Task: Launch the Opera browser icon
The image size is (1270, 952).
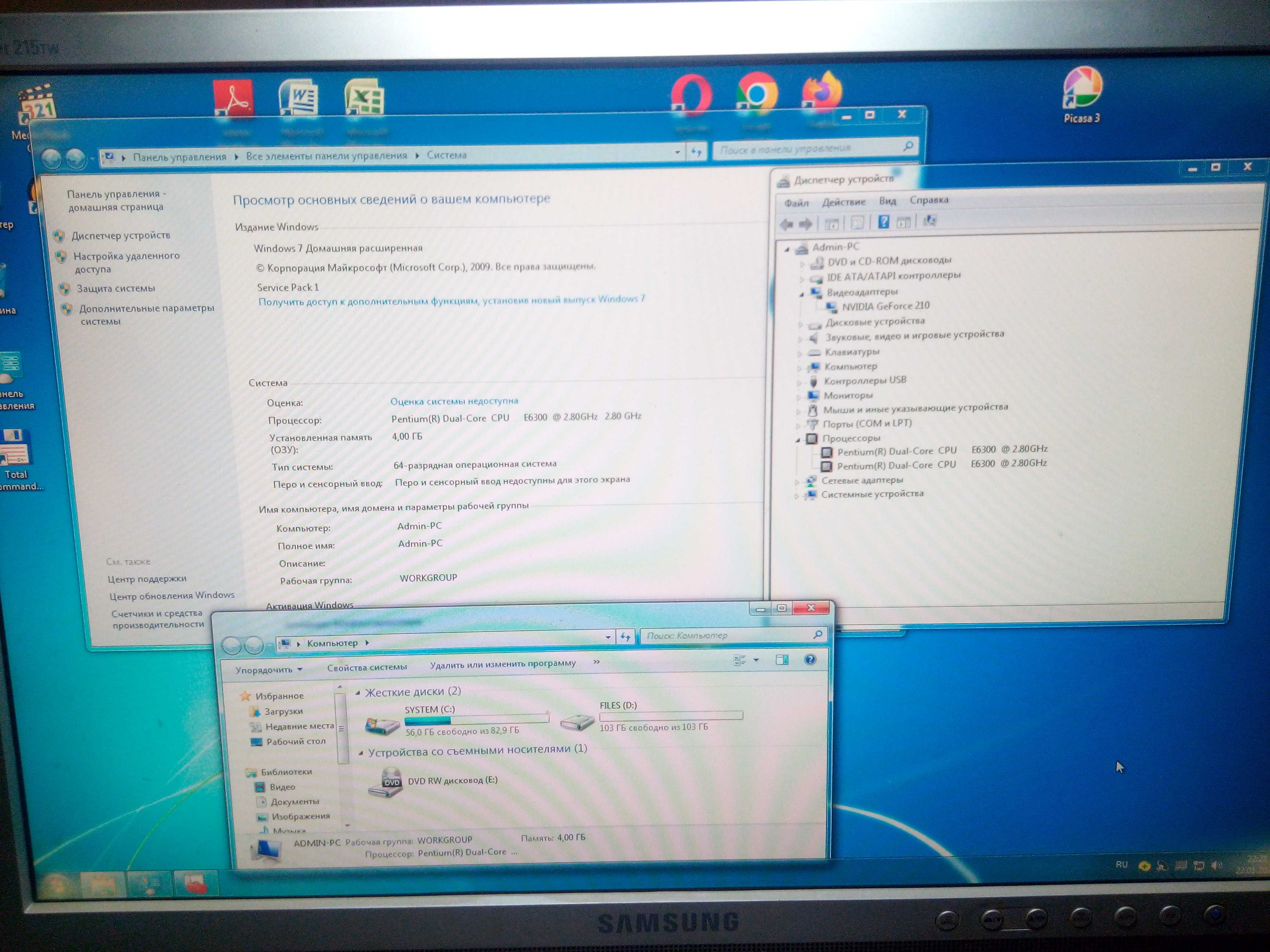Action: click(692, 95)
